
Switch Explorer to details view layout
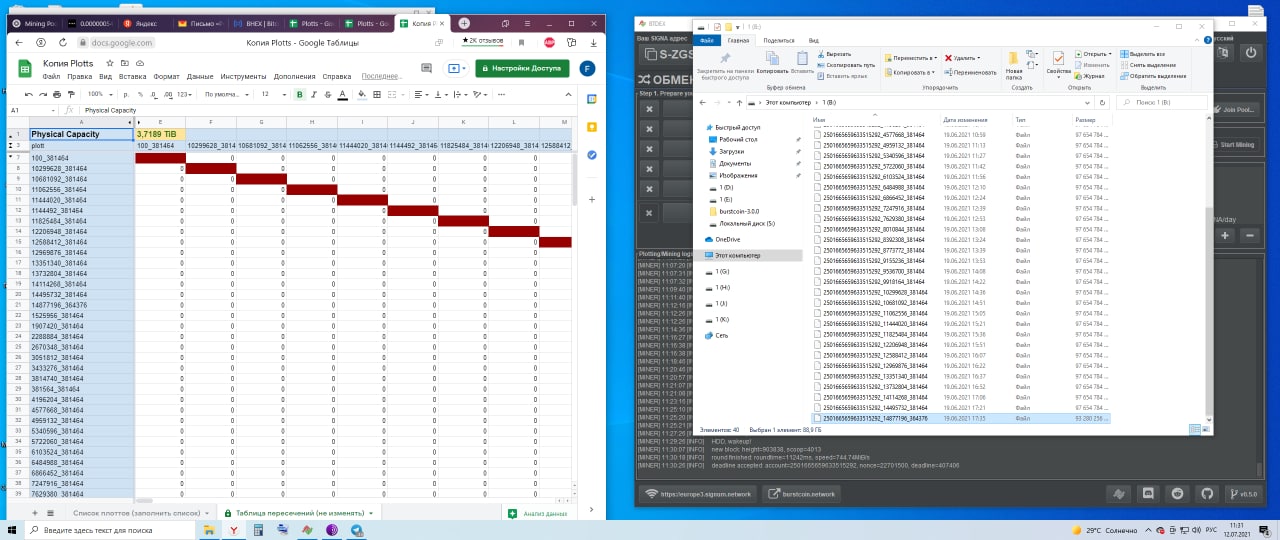[x=1194, y=429]
